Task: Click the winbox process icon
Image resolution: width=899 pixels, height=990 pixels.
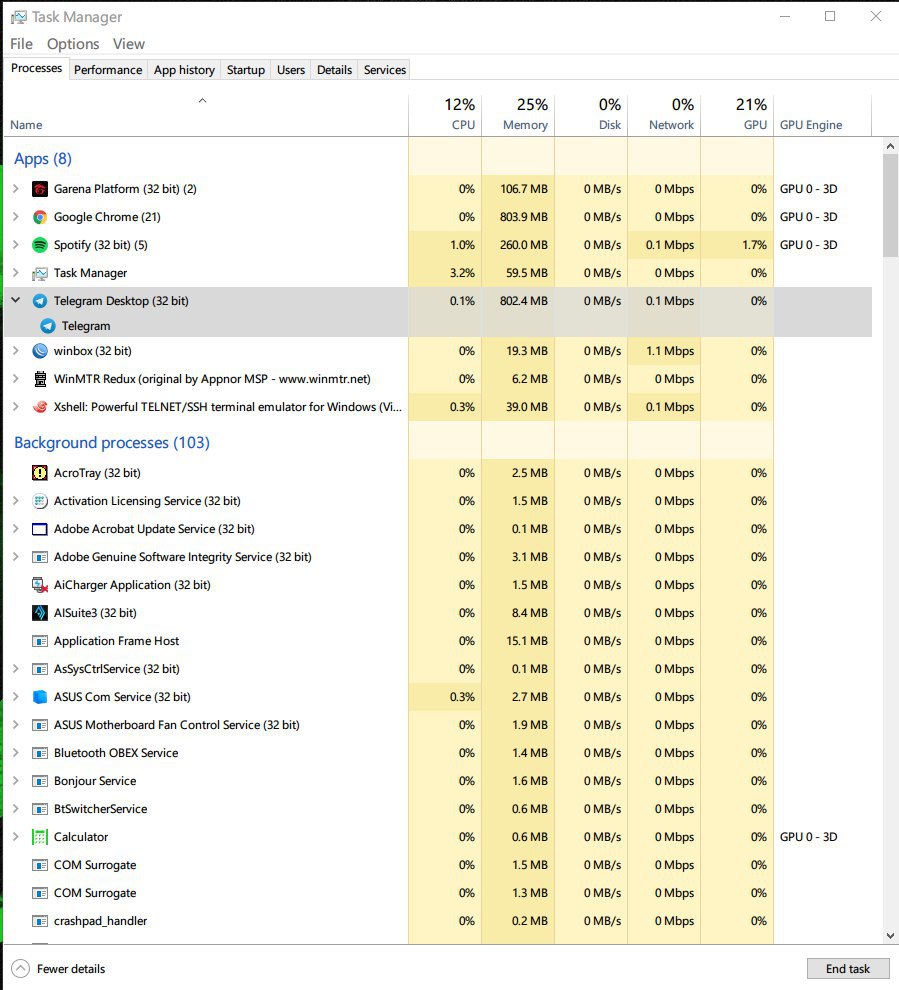Action: coord(40,351)
